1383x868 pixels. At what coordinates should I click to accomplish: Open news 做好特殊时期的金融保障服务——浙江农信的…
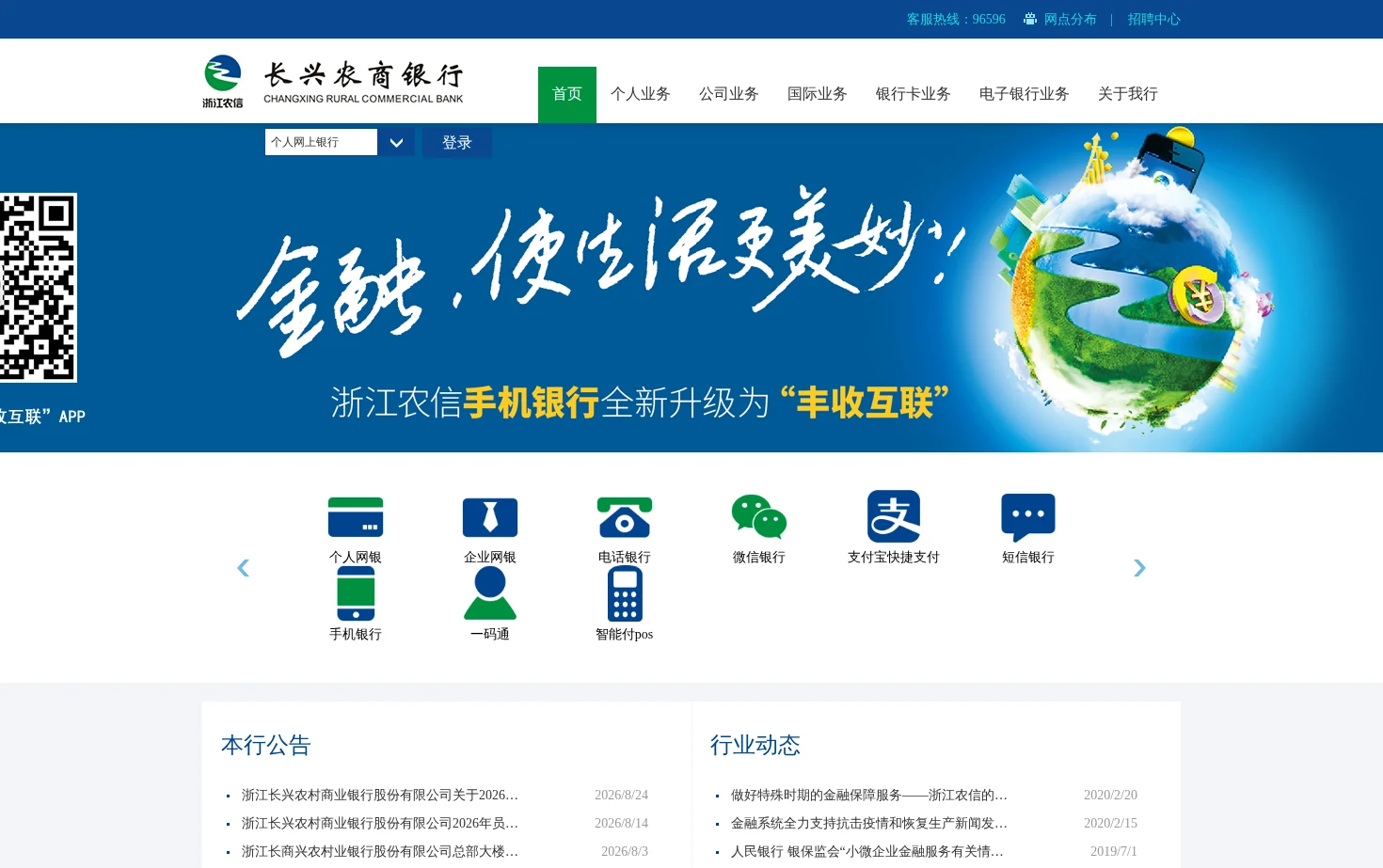[x=869, y=796]
